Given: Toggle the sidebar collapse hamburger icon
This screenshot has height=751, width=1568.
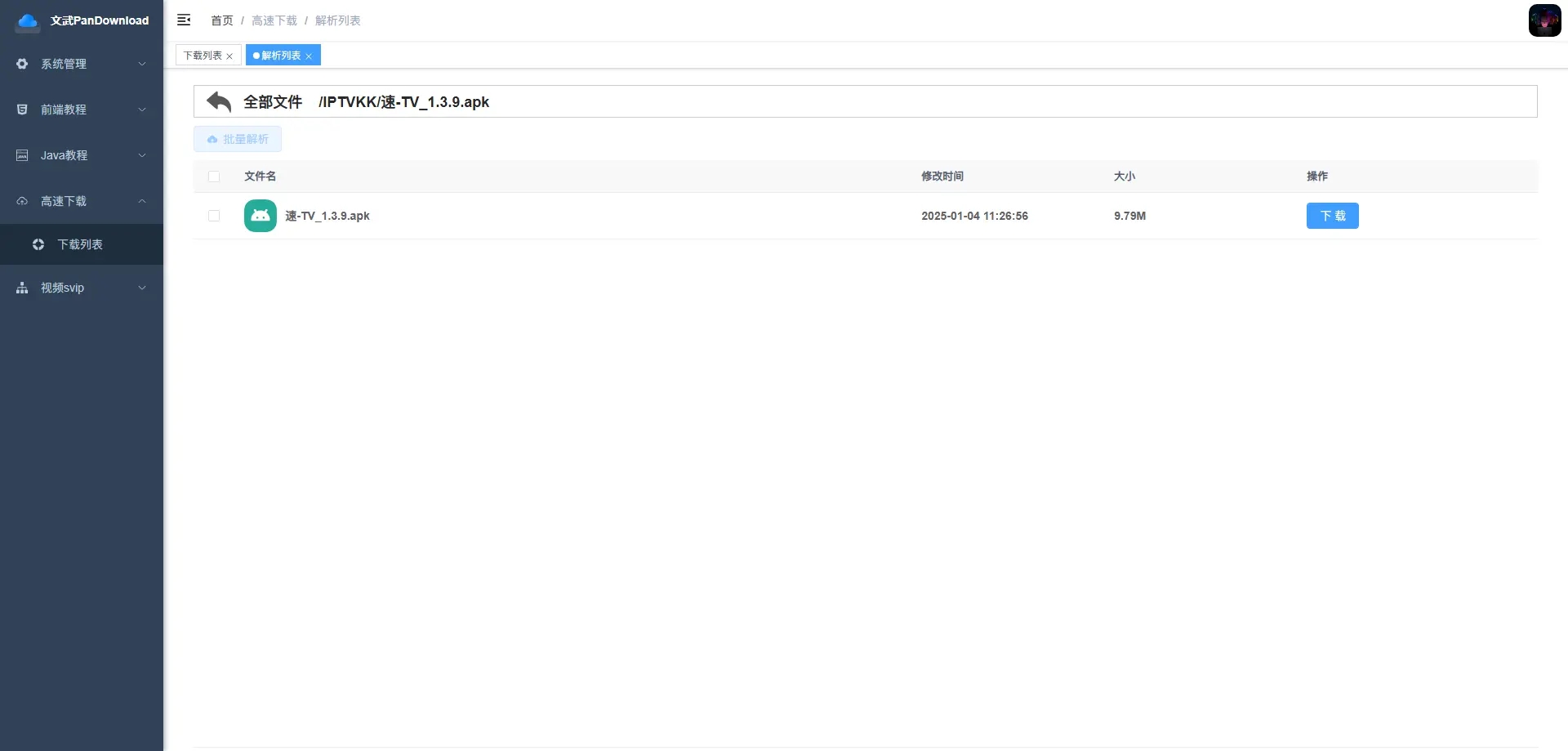Looking at the screenshot, I should tap(184, 20).
